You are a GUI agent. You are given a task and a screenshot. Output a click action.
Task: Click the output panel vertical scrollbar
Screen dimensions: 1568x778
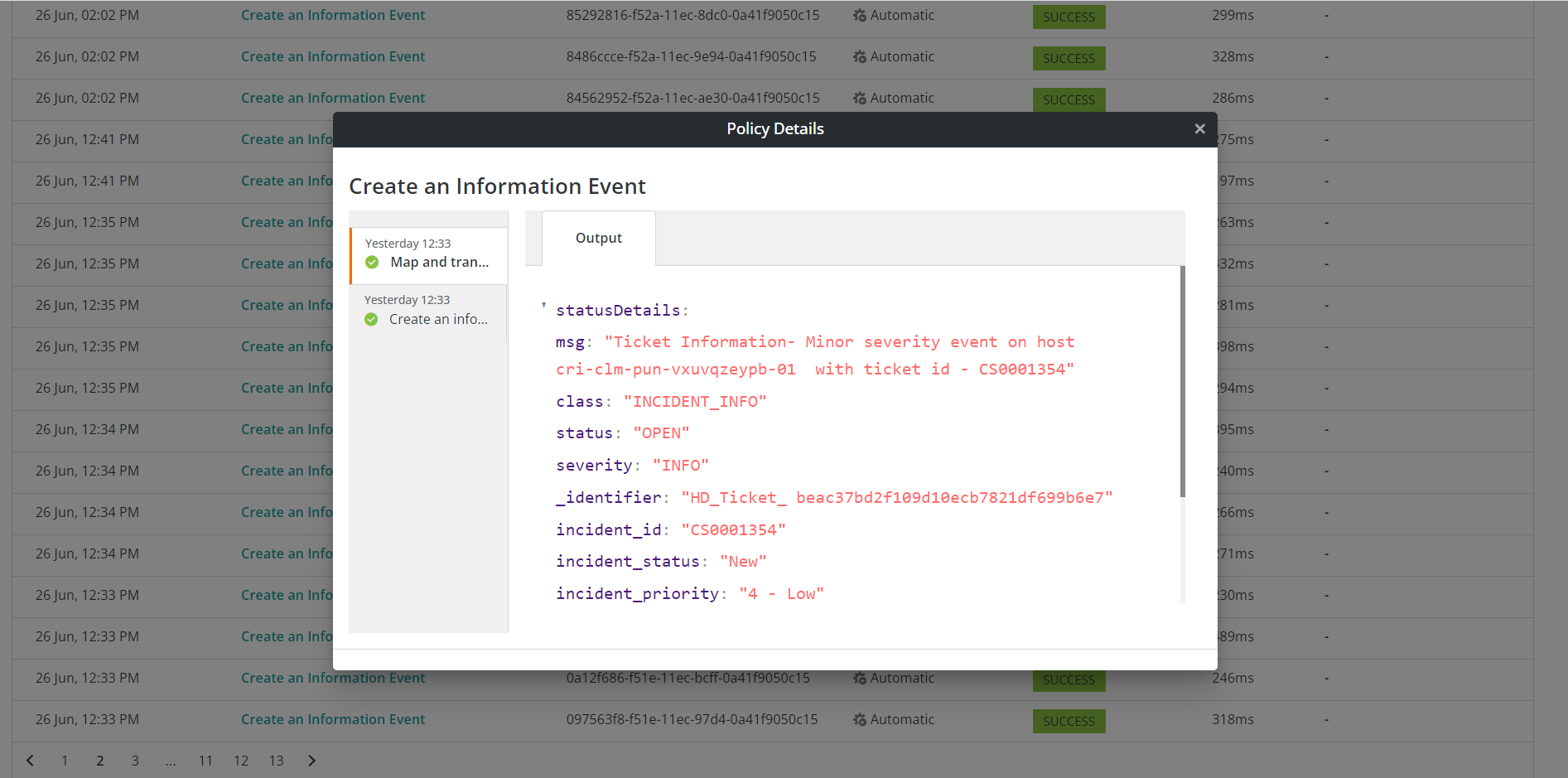point(1183,381)
